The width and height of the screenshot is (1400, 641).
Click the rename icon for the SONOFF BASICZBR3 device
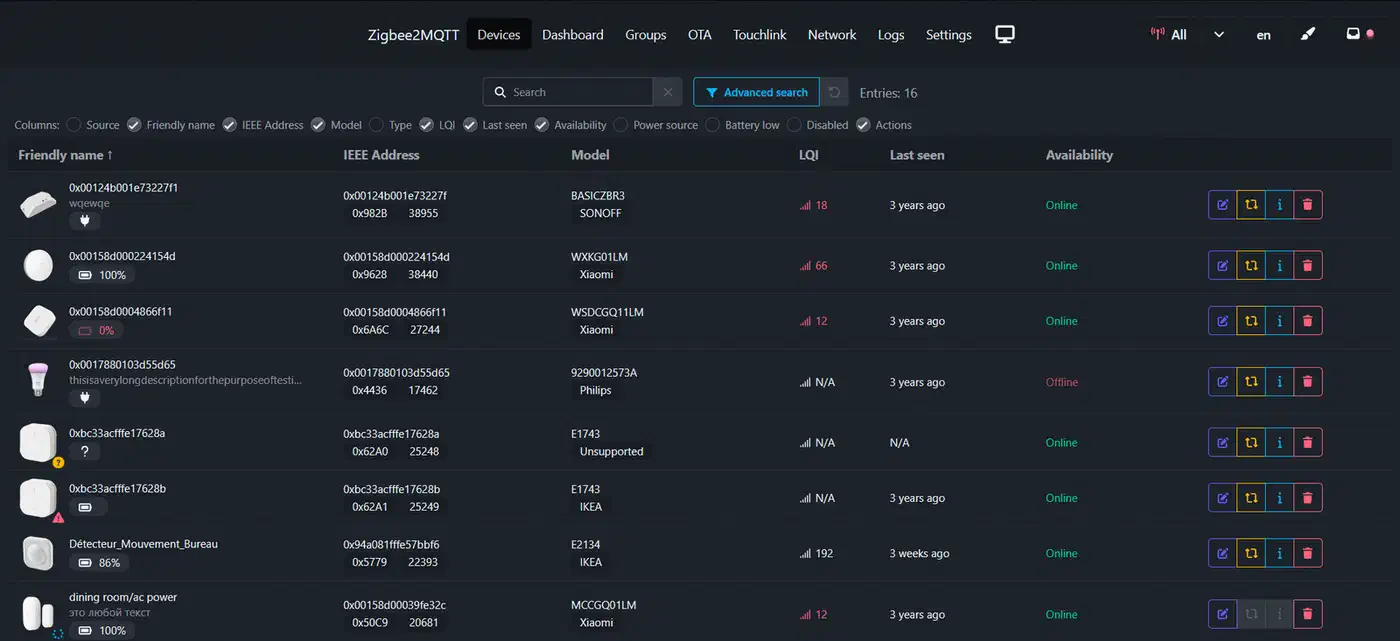[x=1222, y=205]
